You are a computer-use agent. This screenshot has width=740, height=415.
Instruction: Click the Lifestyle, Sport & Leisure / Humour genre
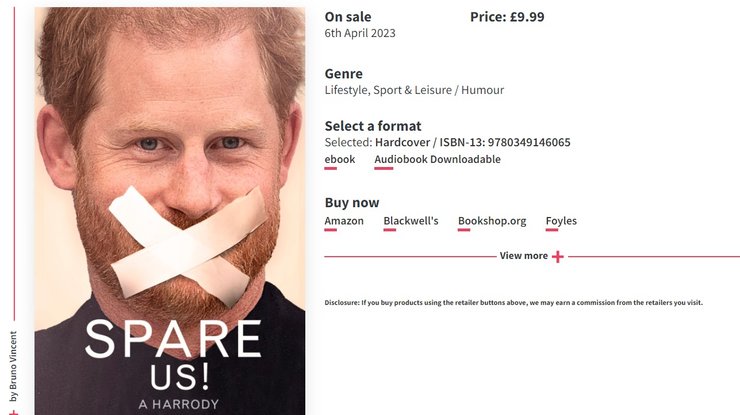coord(414,90)
